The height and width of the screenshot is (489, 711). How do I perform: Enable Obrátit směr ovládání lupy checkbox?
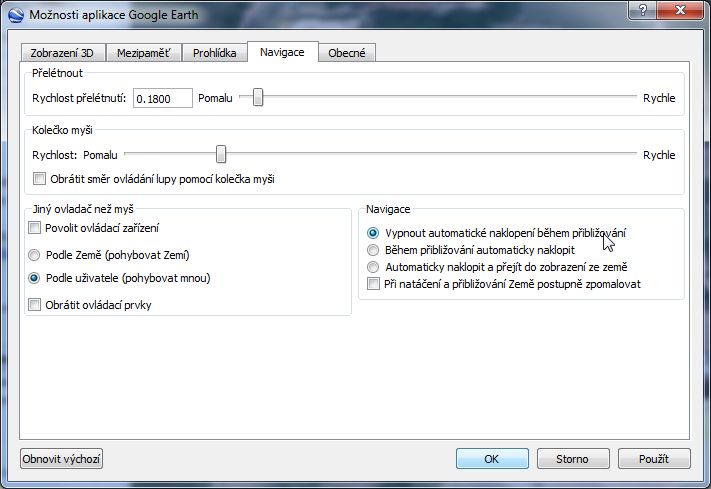tap(39, 178)
